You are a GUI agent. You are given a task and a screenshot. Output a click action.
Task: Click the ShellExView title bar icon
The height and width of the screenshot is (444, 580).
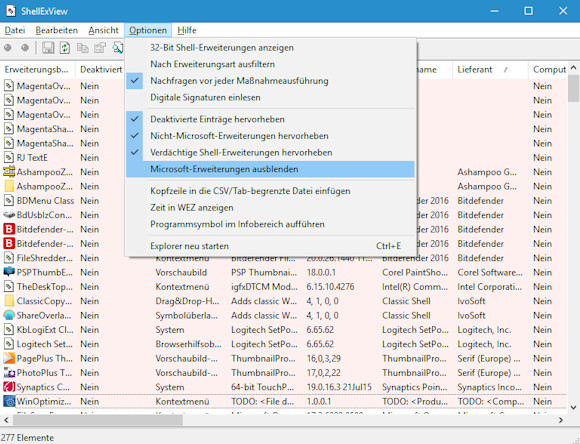point(11,11)
